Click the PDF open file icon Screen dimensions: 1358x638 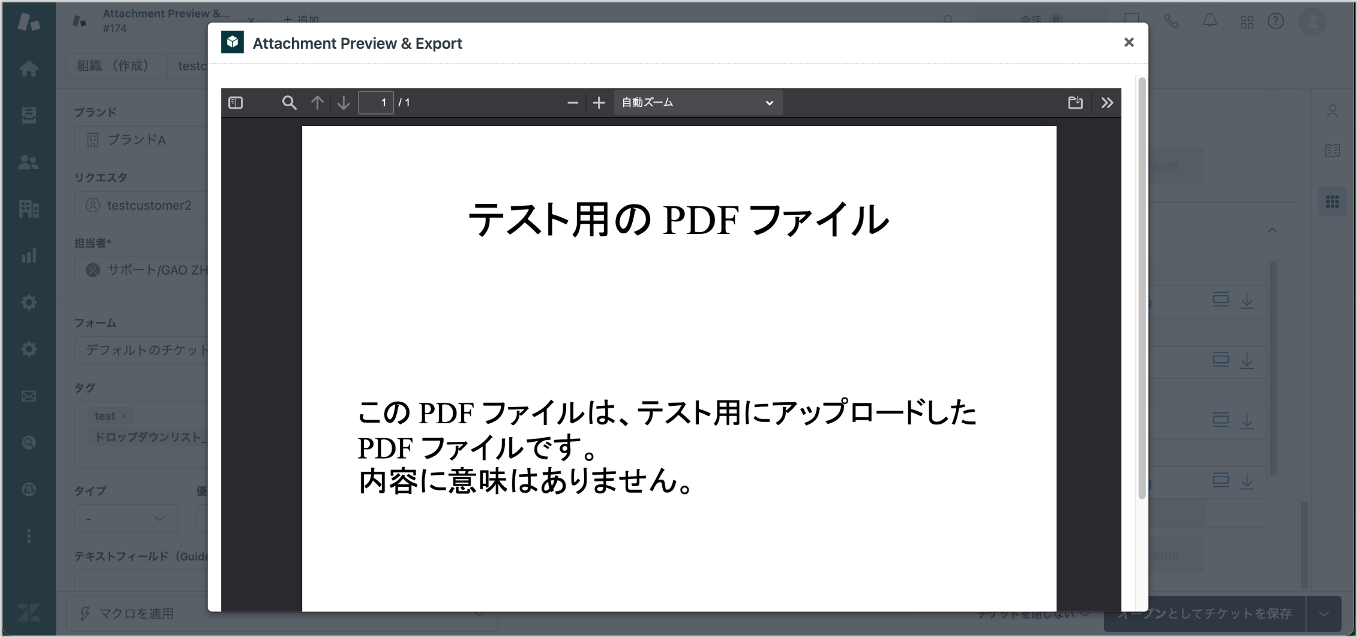1076,103
